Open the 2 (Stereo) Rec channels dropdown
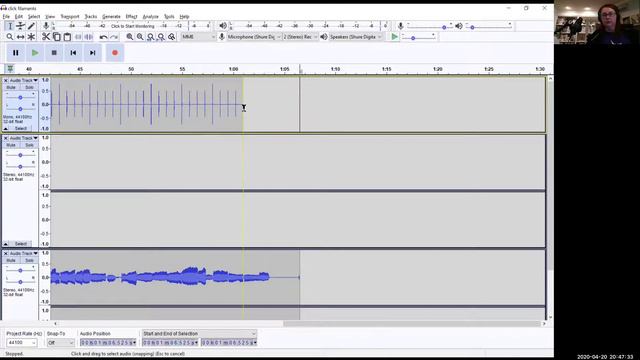 [x=300, y=37]
